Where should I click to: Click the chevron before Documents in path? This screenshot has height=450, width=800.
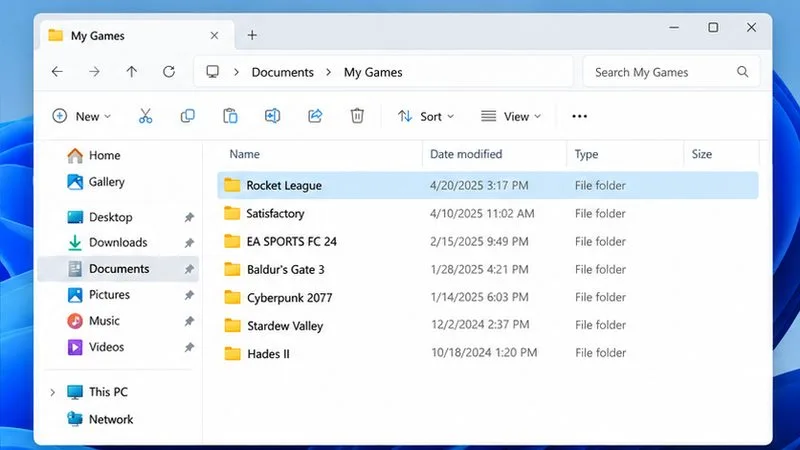(x=236, y=72)
